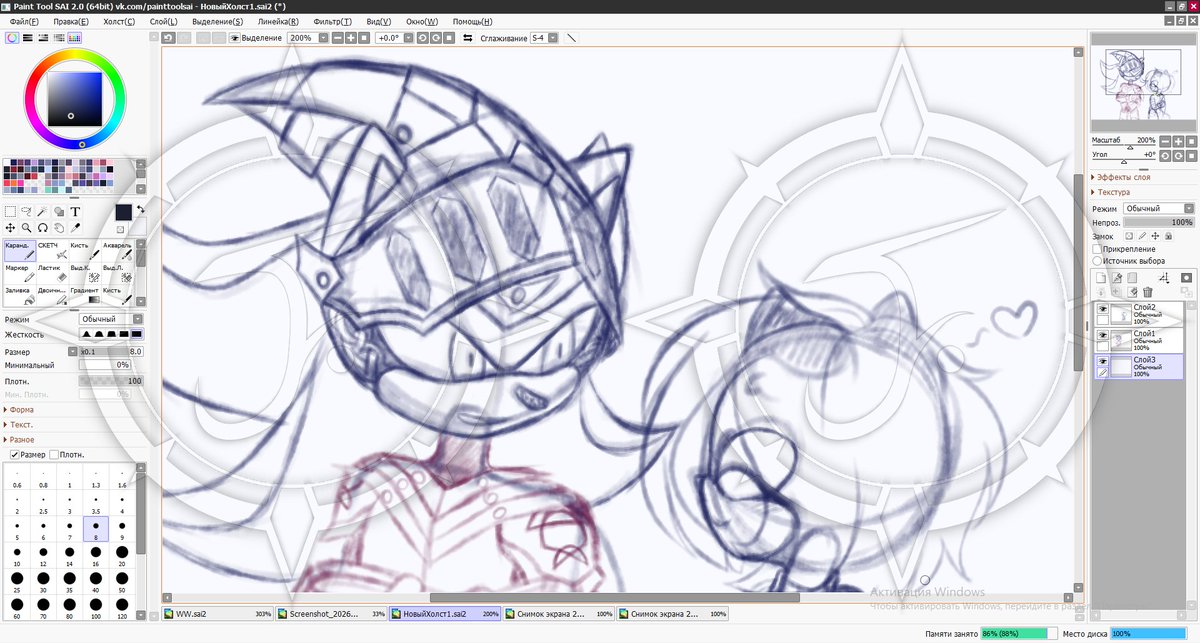Choose the СКЕТЧ brush
The width and height of the screenshot is (1200, 643).
tap(52, 251)
